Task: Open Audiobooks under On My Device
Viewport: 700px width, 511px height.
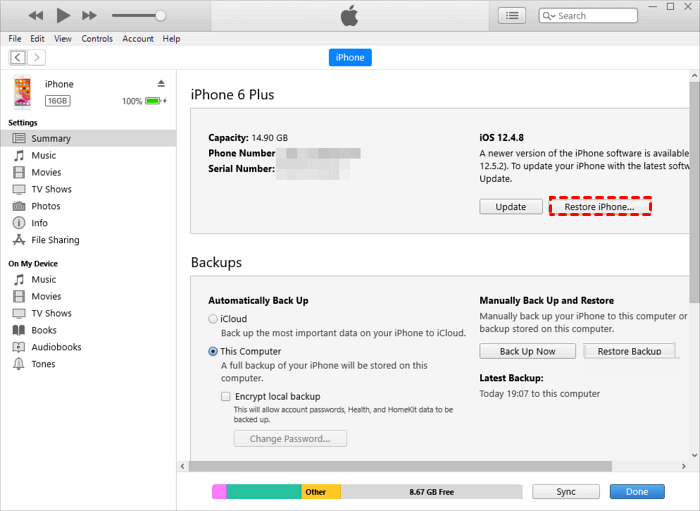Action: coord(56,347)
